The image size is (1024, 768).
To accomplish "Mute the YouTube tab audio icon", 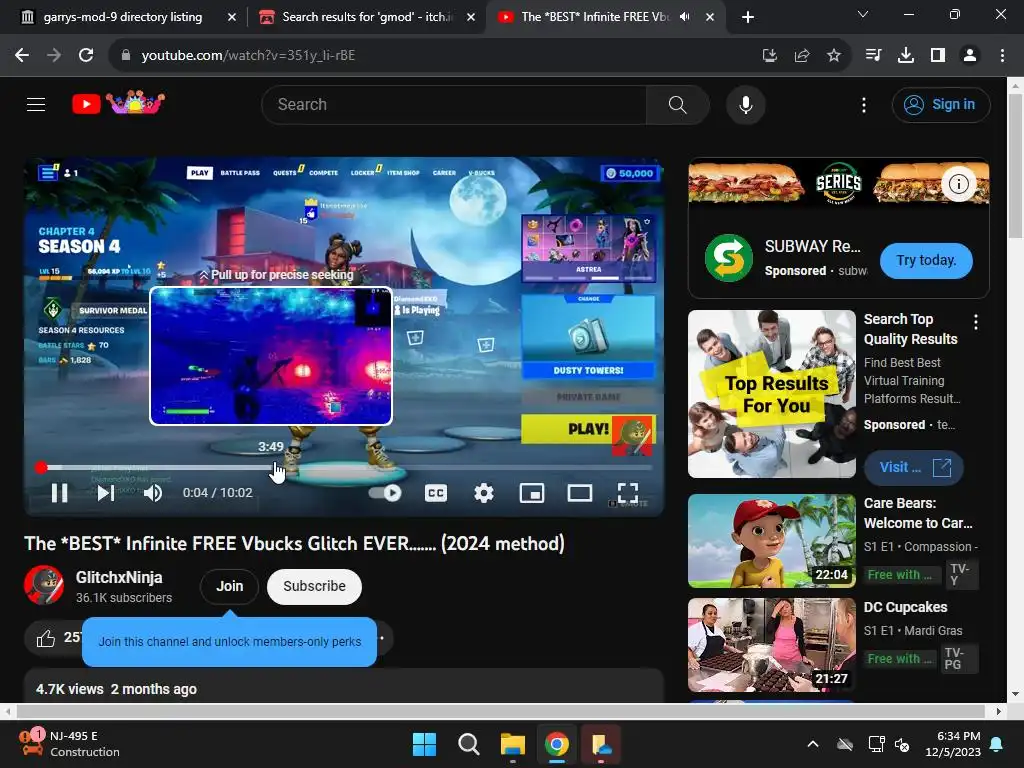I will point(684,17).
